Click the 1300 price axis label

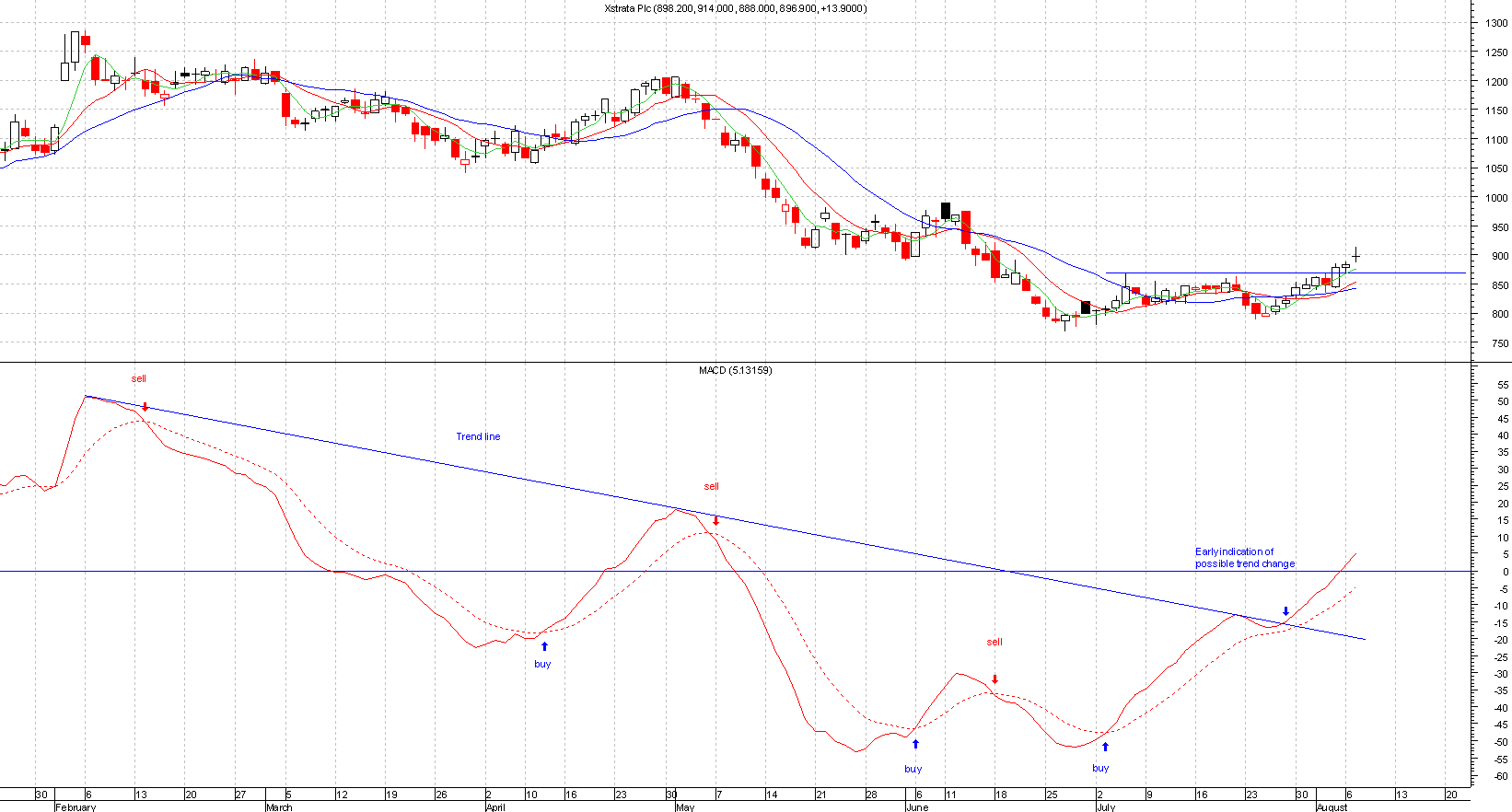point(1496,24)
